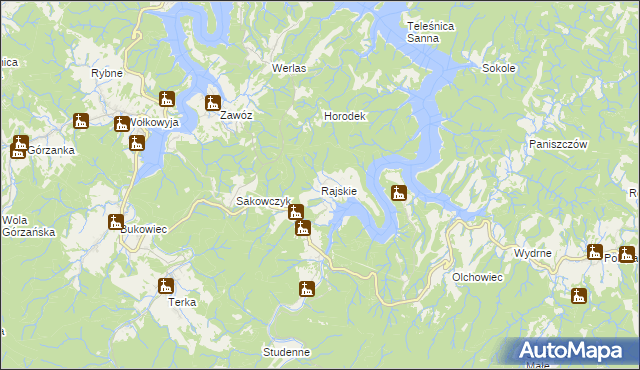Click church icon just right of Wydrne
640x370 pixels.
(x=595, y=252)
